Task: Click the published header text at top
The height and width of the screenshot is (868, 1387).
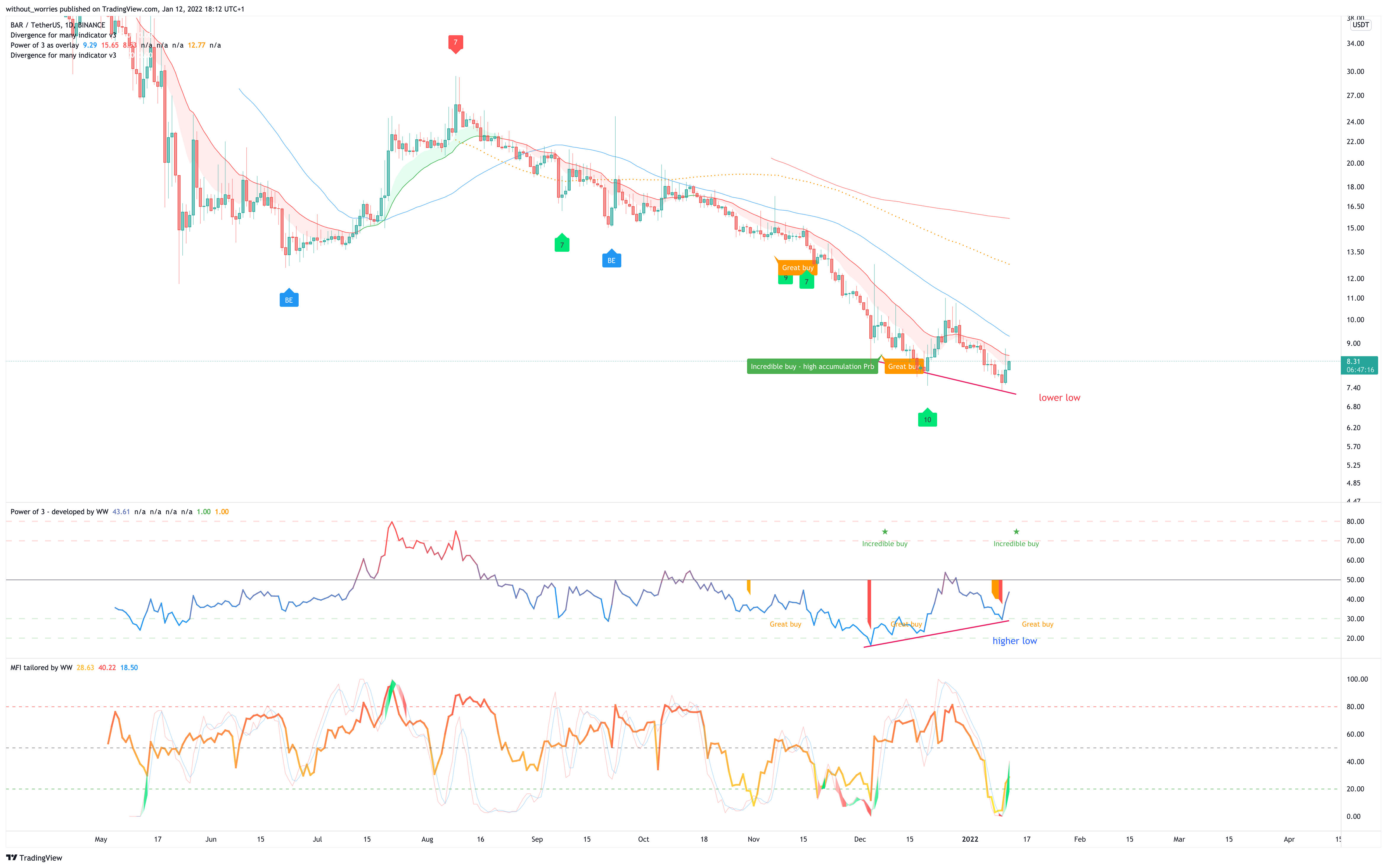Action: 125,9
